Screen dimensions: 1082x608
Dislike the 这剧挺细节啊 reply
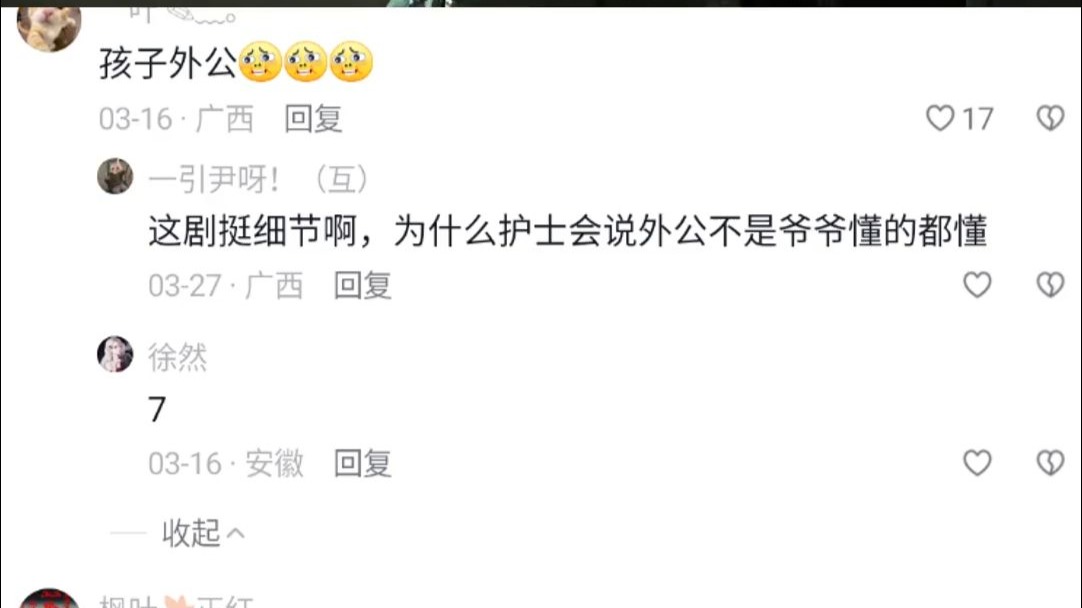point(1050,284)
